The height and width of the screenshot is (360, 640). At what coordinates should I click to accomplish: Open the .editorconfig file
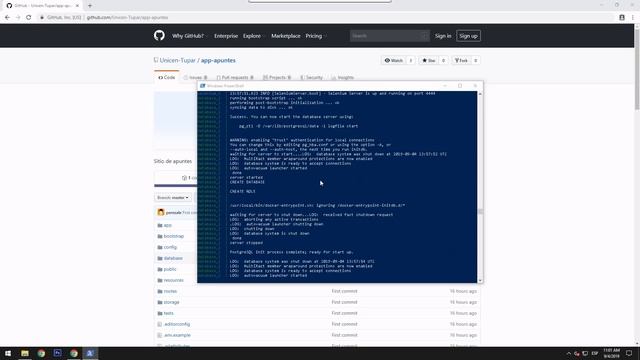[177, 324]
